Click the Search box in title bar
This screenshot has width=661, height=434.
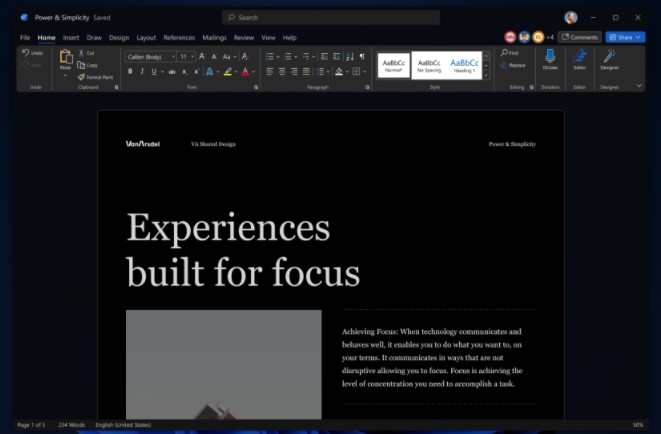pyautogui.click(x=330, y=17)
